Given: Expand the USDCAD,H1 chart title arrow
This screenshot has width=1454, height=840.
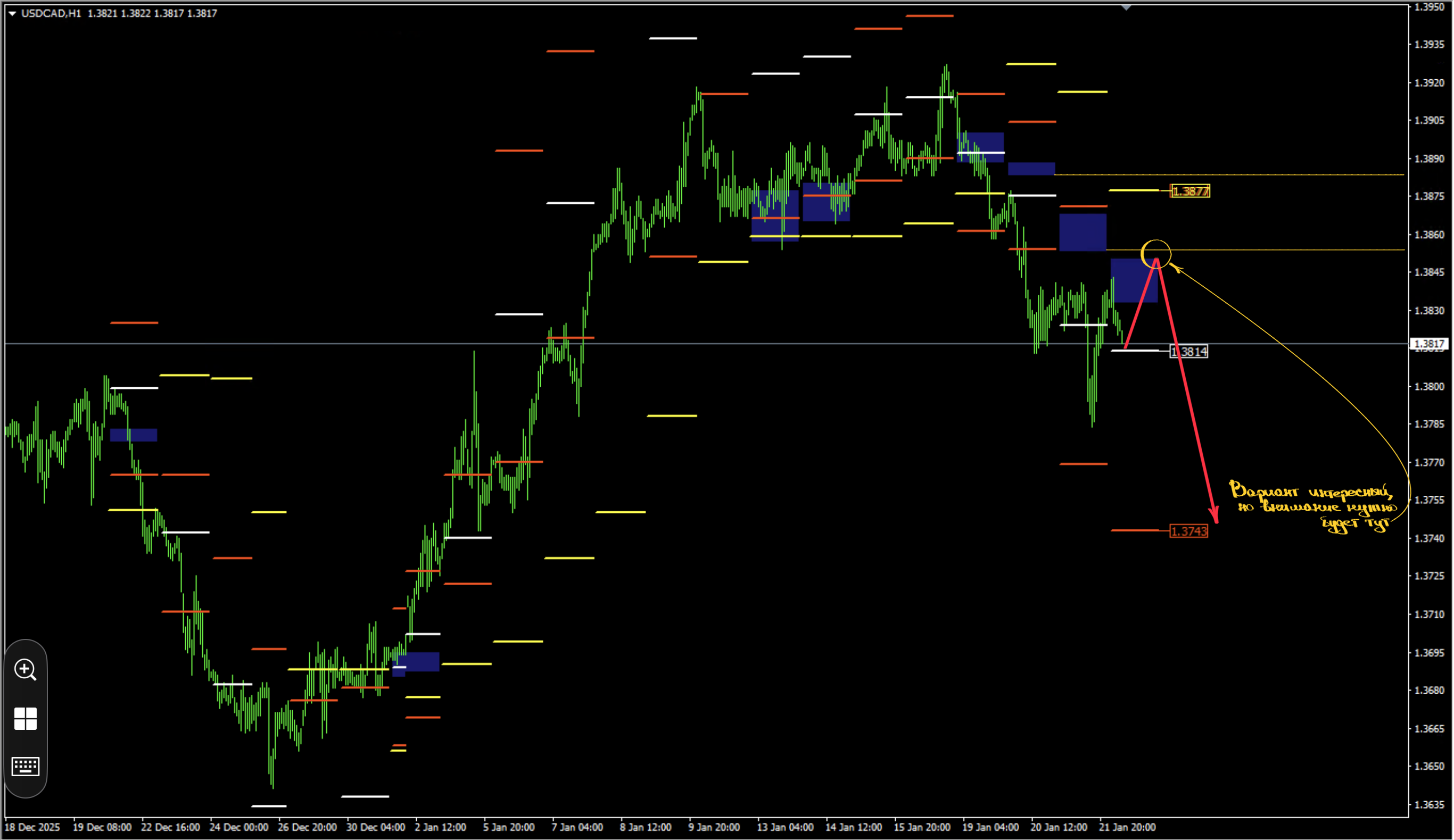Looking at the screenshot, I should coord(12,13).
